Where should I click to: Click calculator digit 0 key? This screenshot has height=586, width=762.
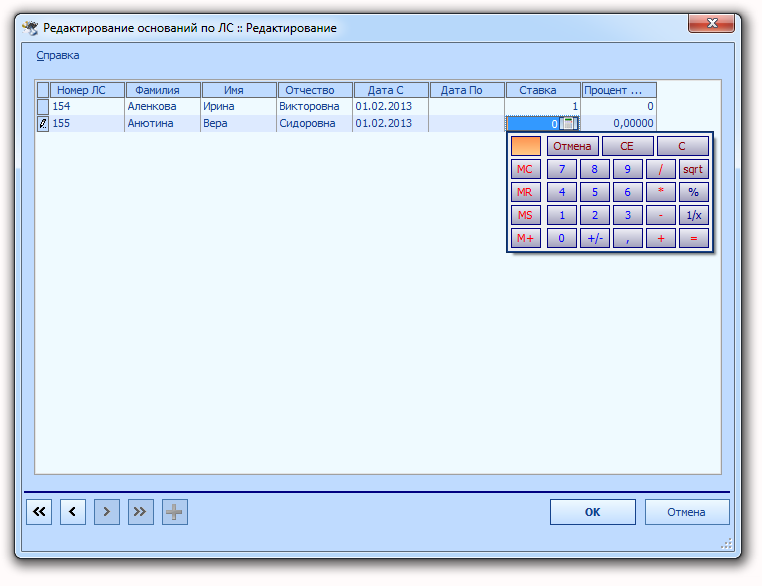click(562, 238)
